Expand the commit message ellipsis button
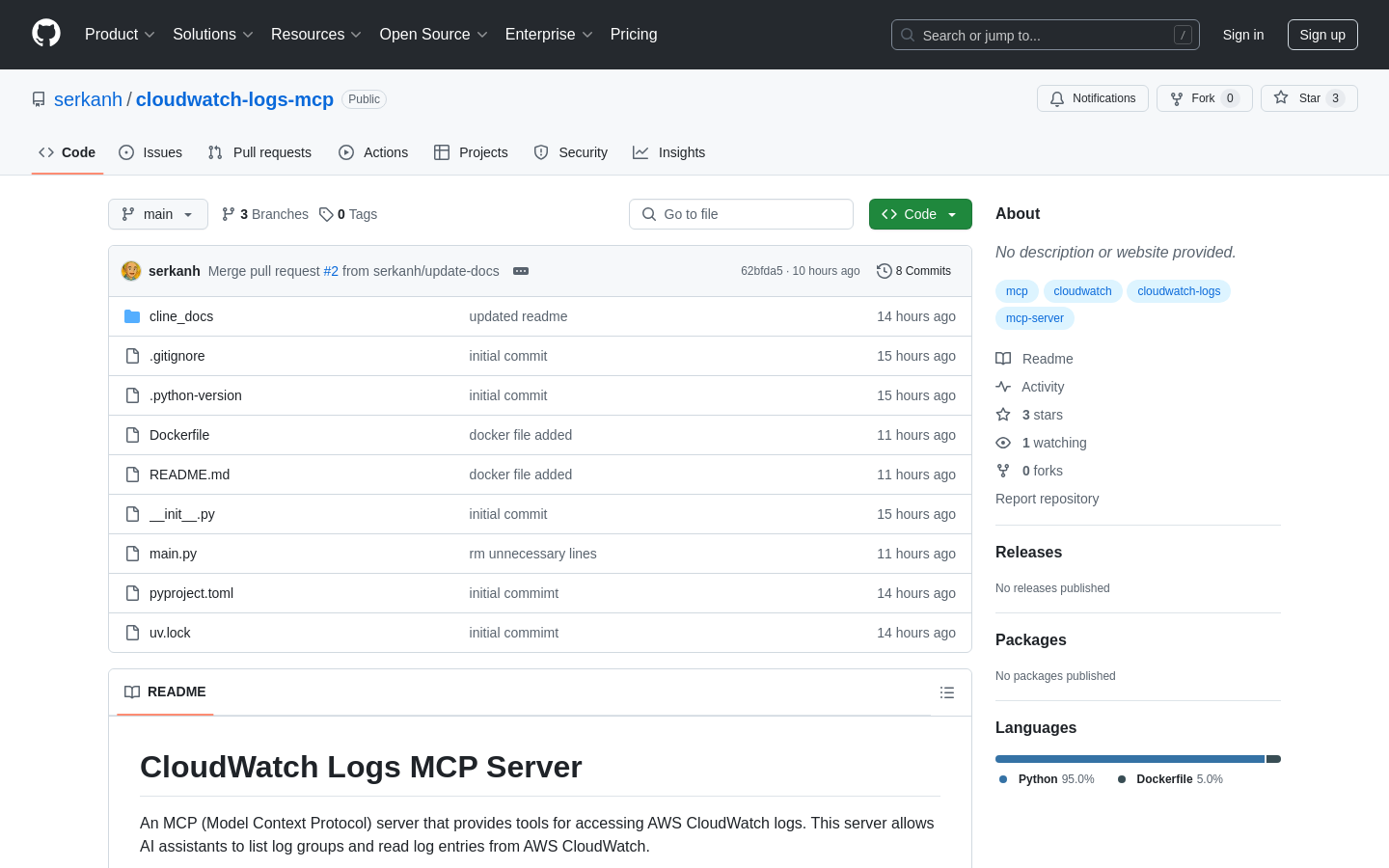The image size is (1389, 868). (x=521, y=271)
